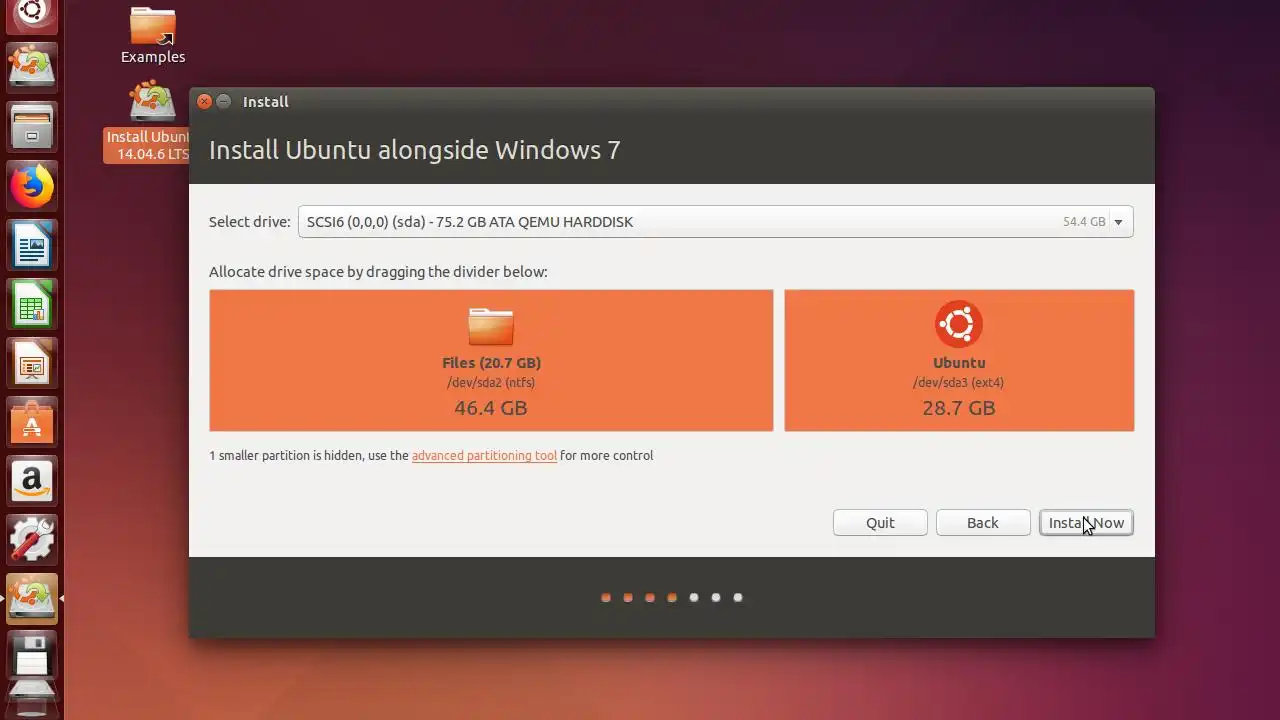Open the Ubuntu Dash launcher
1280x720 pixels.
(x=32, y=14)
